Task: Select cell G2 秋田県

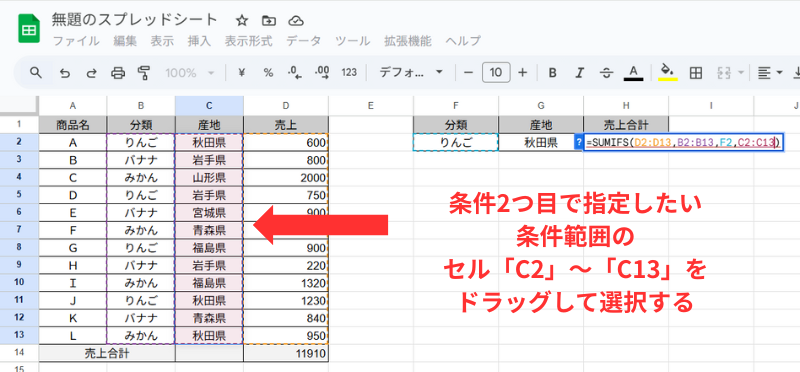Action: [x=541, y=143]
